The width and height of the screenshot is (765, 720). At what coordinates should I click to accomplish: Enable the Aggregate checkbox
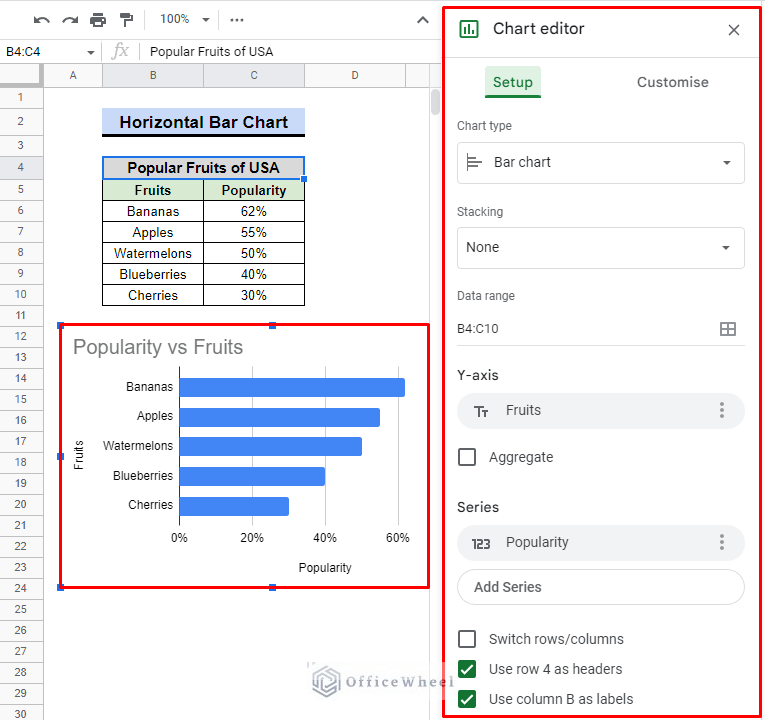click(467, 457)
